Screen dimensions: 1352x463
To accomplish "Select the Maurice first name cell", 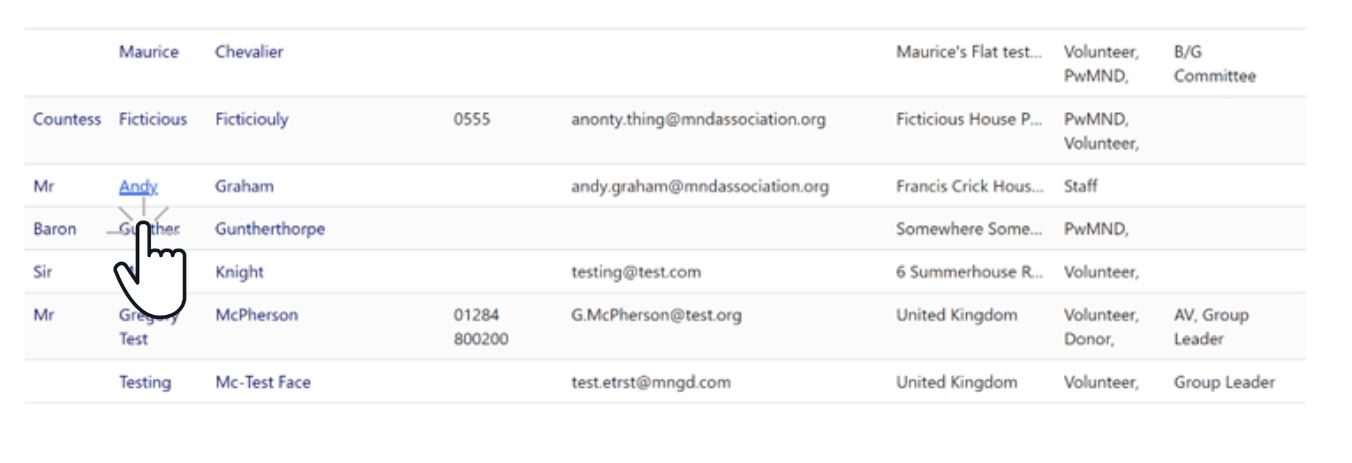I will coord(149,52).
